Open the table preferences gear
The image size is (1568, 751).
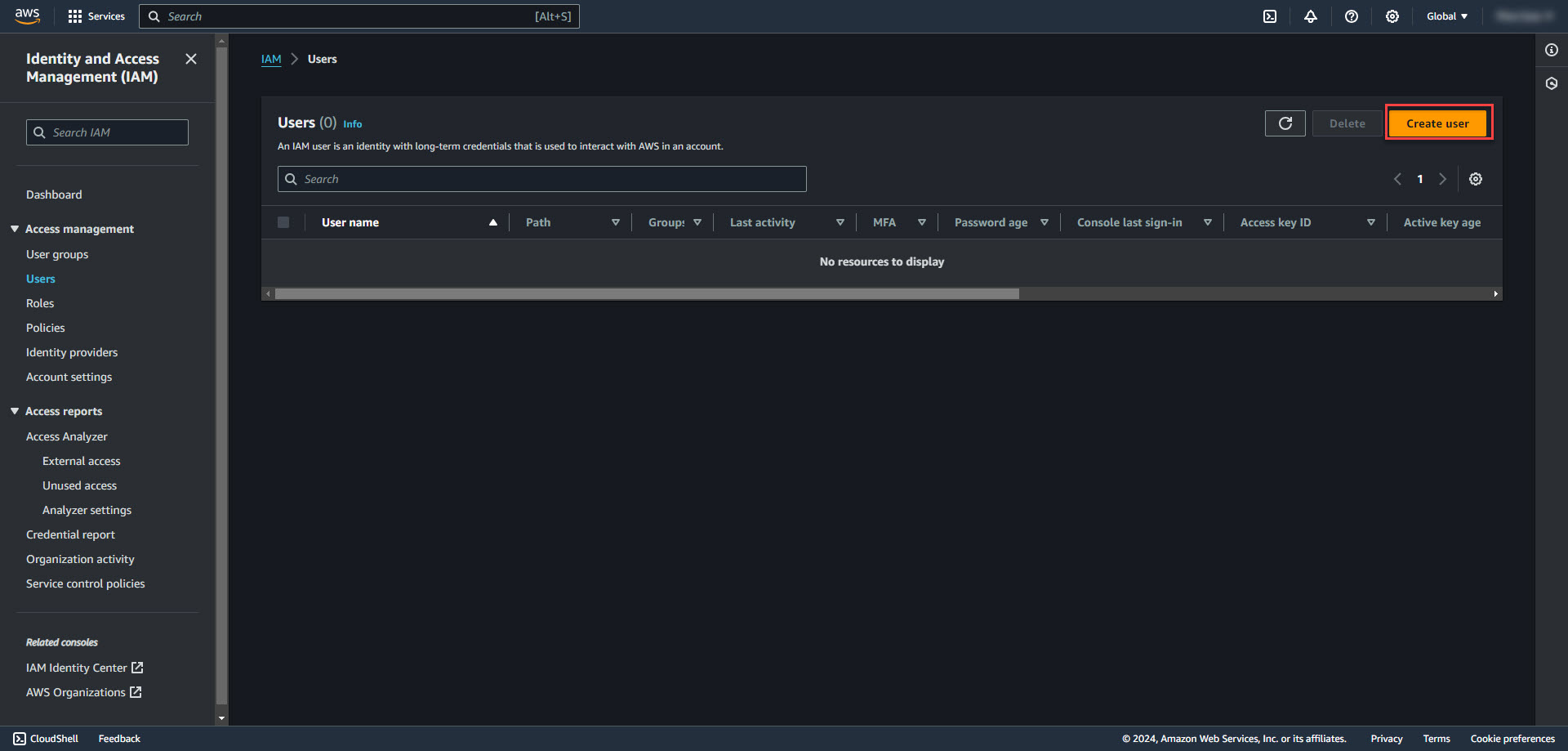[x=1476, y=179]
